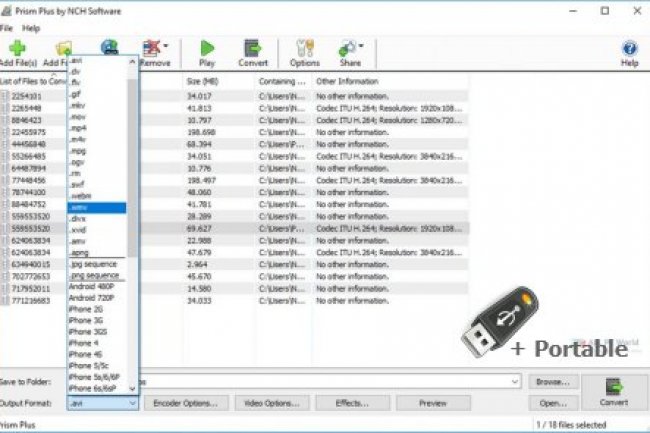Open Help via the toolbar icon
Screen dimensions: 650x433
(x=629, y=52)
